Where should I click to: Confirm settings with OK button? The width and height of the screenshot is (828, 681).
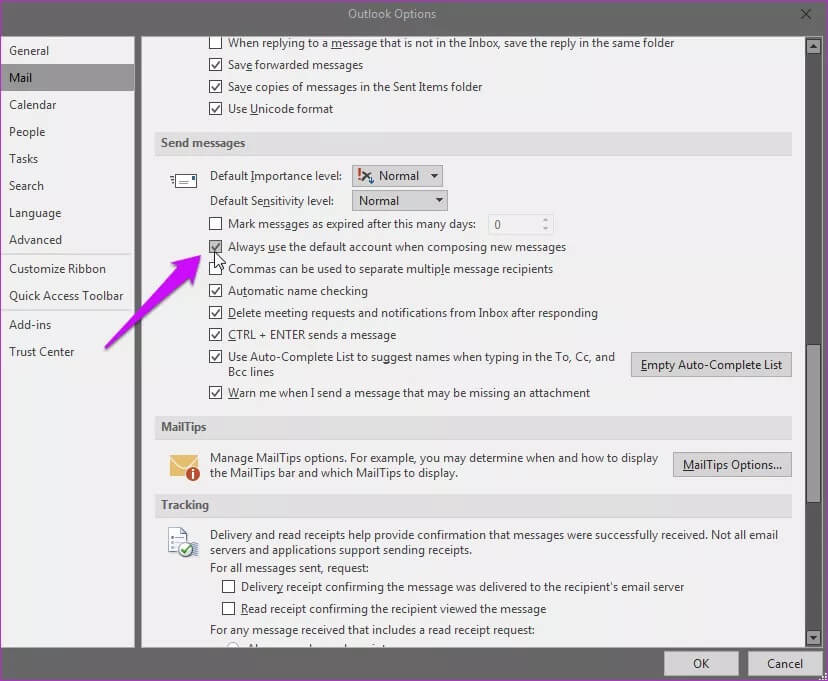coord(701,664)
